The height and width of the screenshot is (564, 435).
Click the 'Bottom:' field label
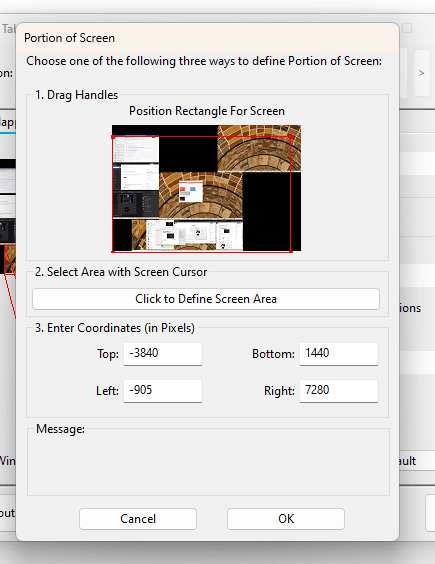[x=273, y=354]
